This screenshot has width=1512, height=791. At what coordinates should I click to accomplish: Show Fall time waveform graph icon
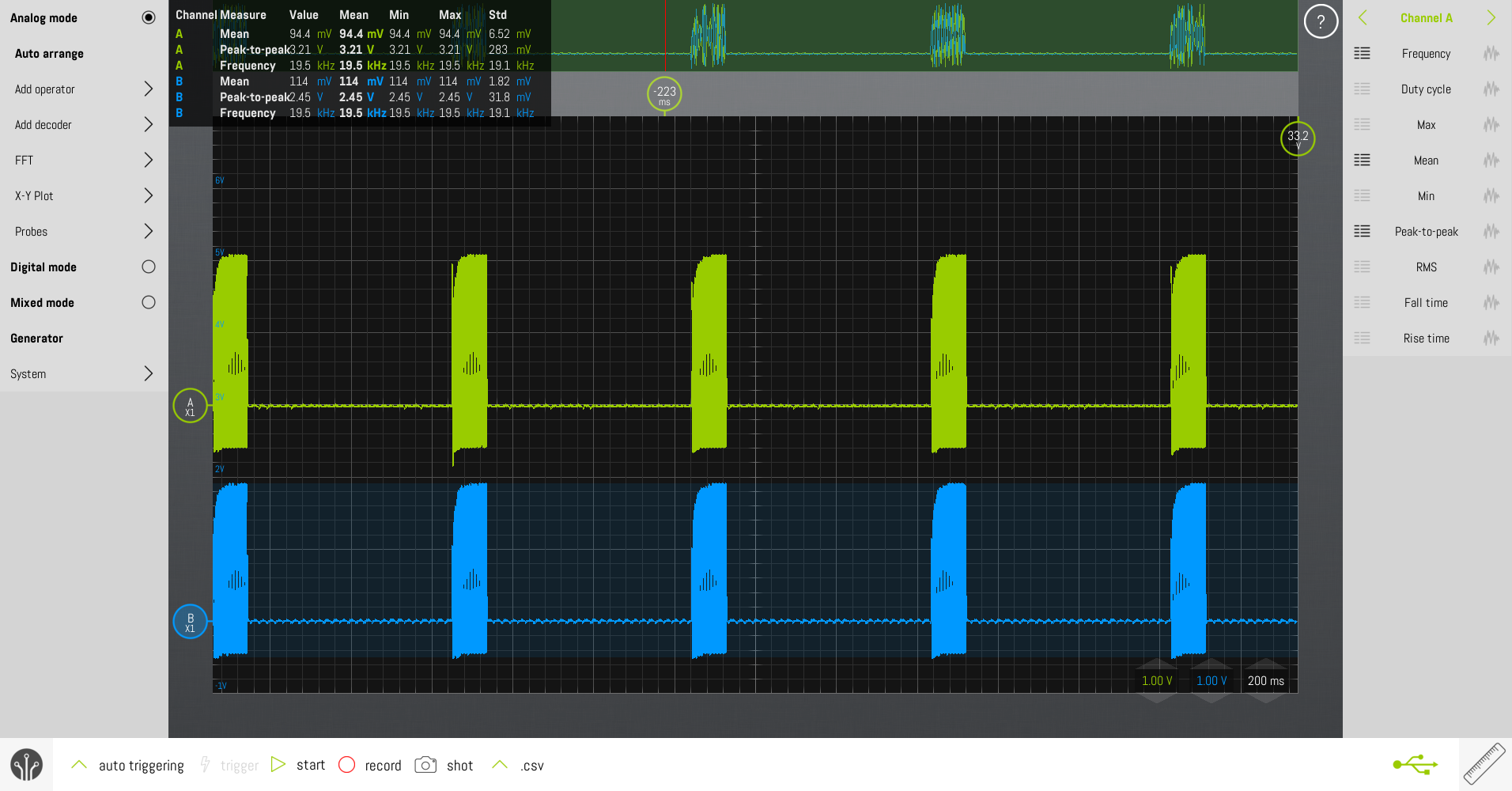pos(1491,302)
